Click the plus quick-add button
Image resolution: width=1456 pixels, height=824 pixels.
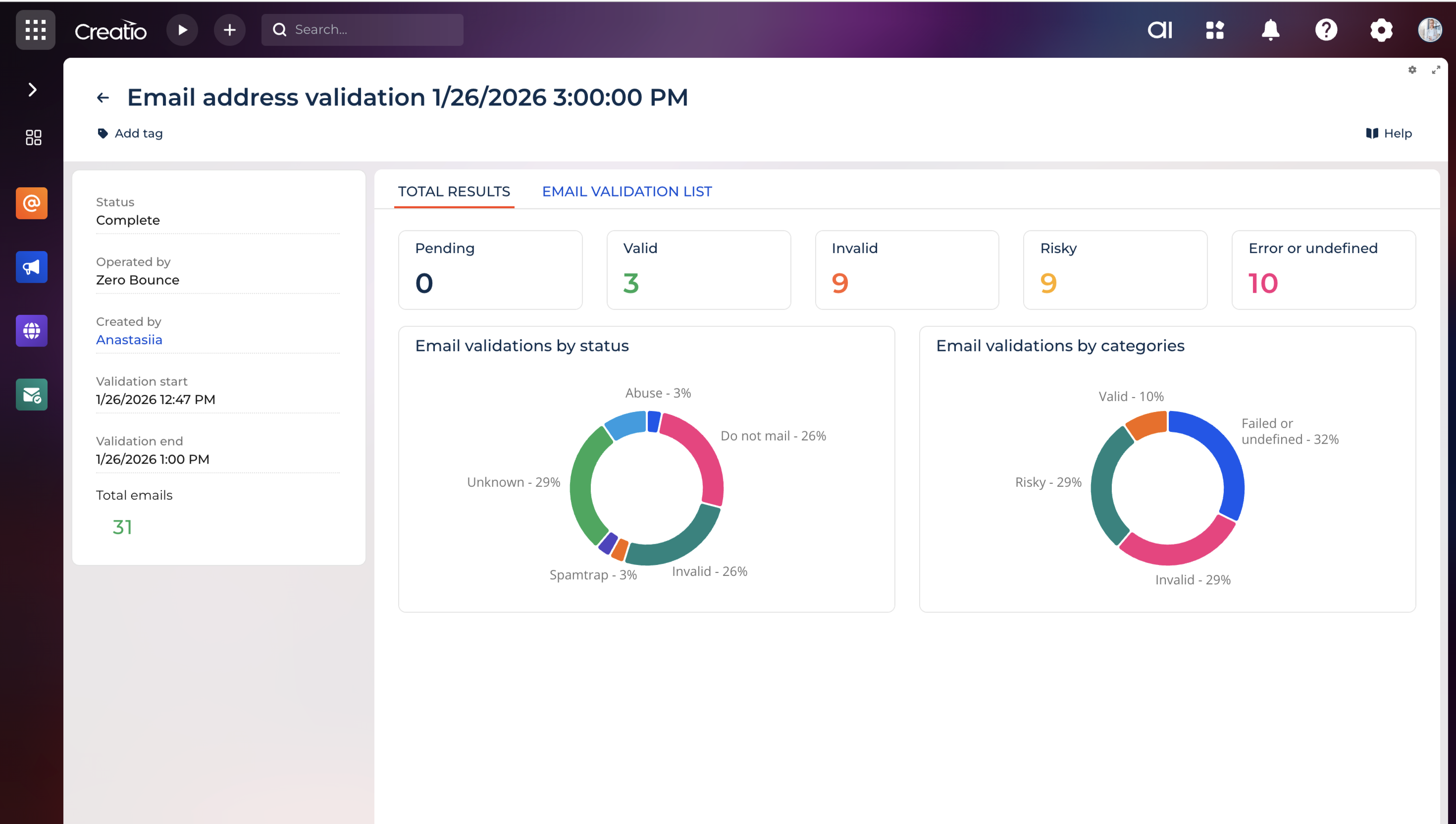click(x=229, y=30)
